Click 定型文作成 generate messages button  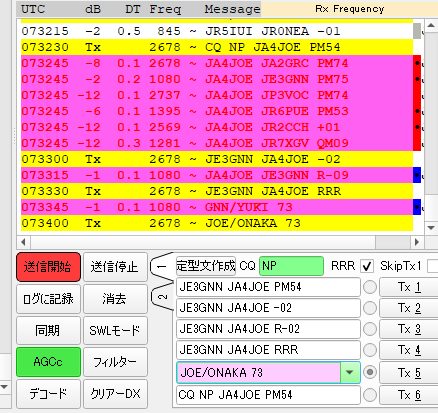(x=206, y=266)
